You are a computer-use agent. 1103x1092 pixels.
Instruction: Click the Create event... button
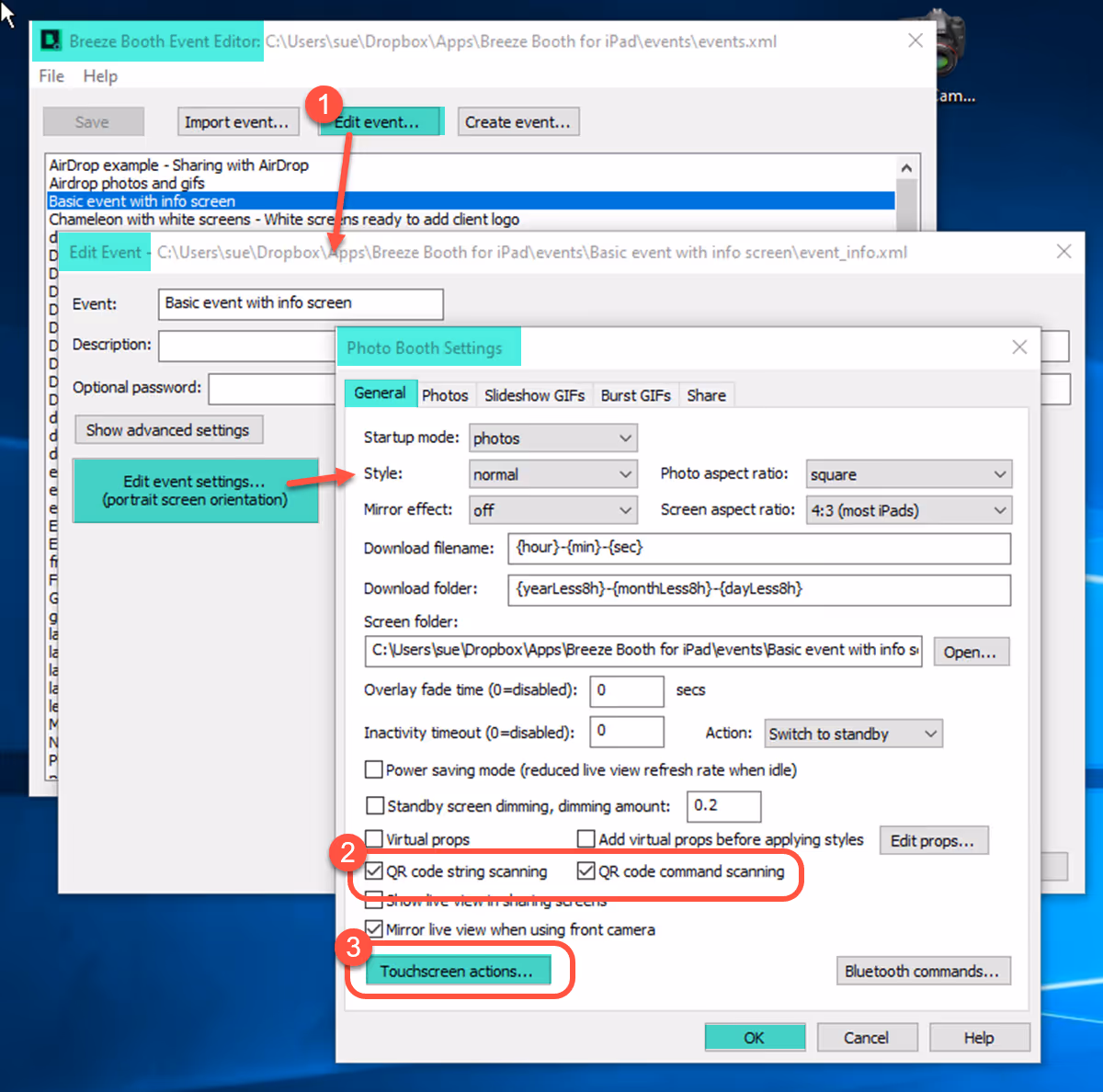[x=518, y=122]
